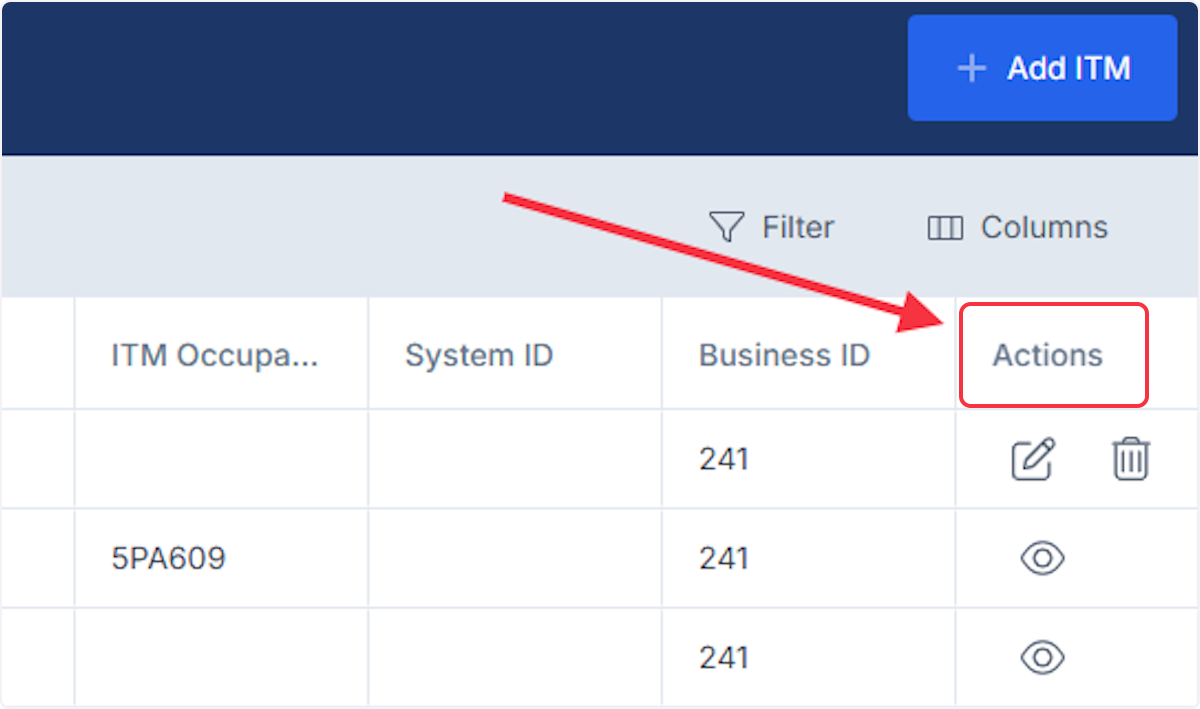Click the eye icon in the last row
Viewport: 1200px width, 709px height.
[x=1042, y=657]
